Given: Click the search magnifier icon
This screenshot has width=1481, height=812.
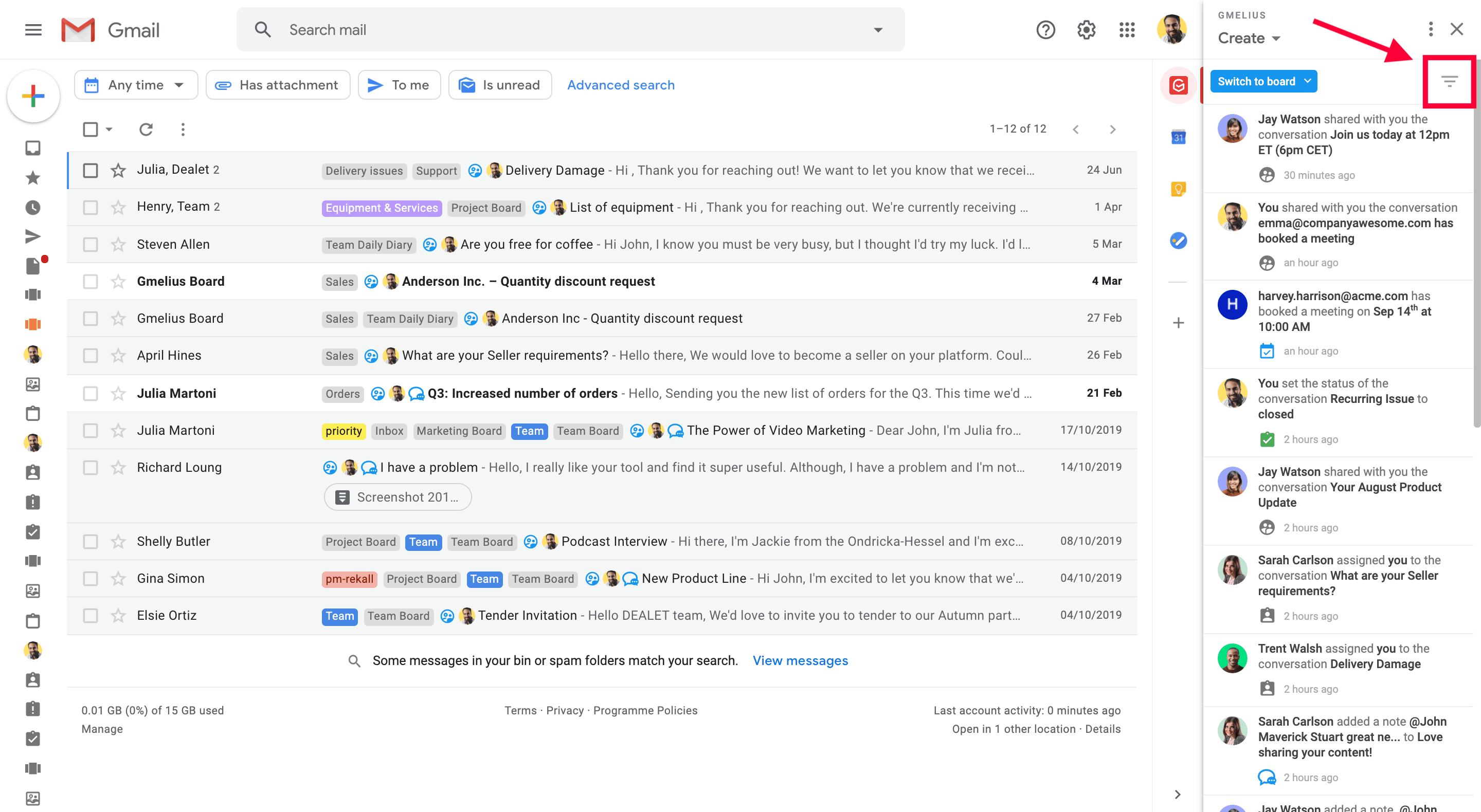Looking at the screenshot, I should [263, 29].
